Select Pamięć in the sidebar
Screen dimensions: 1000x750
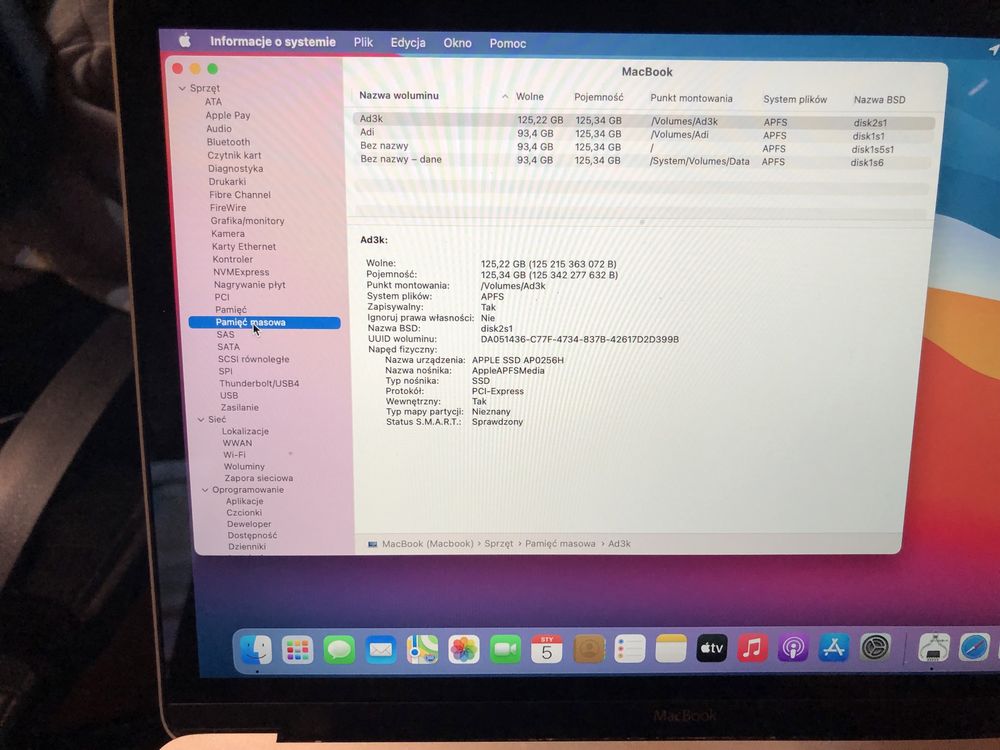230,309
